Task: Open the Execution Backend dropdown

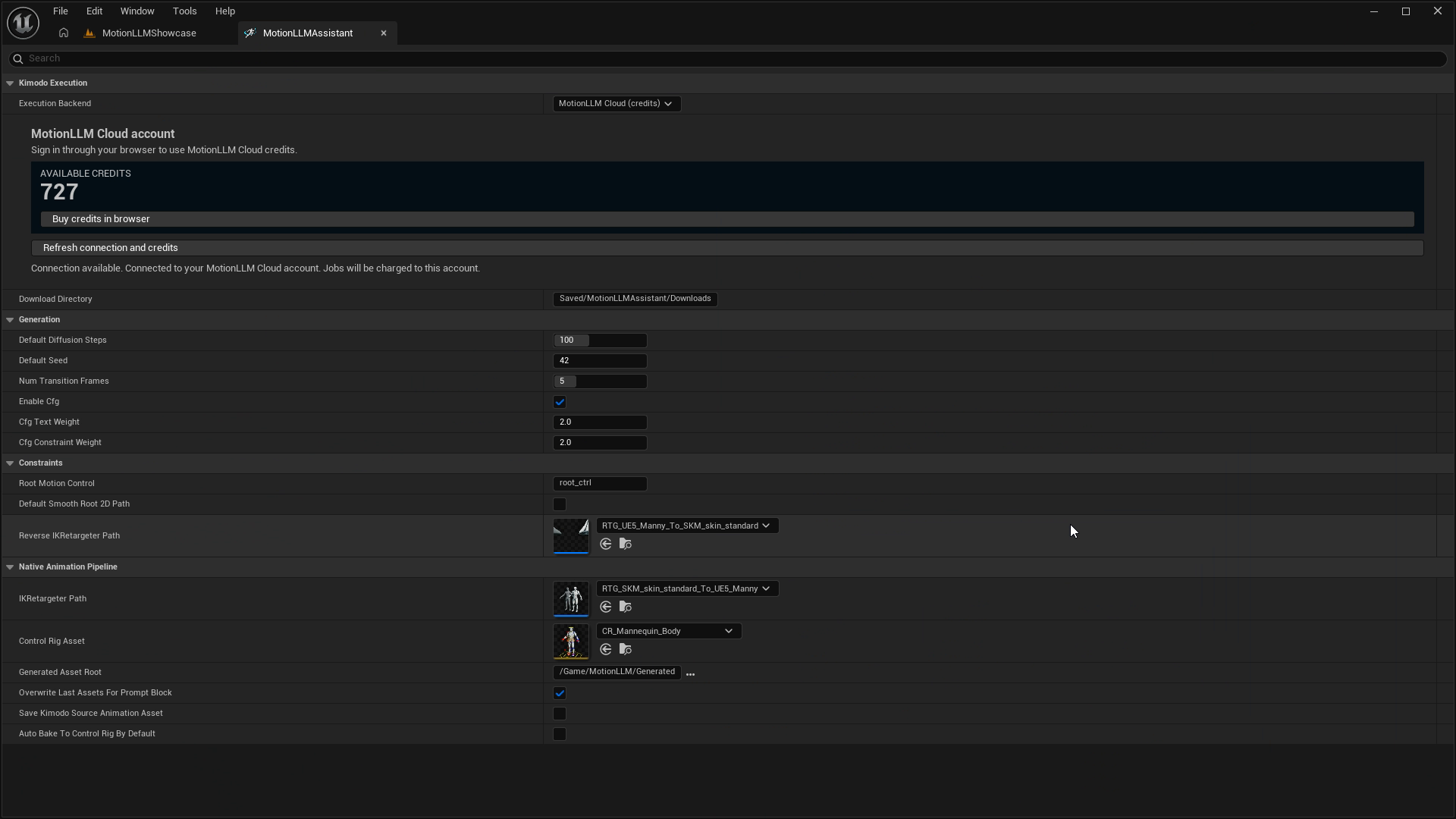Action: (x=617, y=104)
